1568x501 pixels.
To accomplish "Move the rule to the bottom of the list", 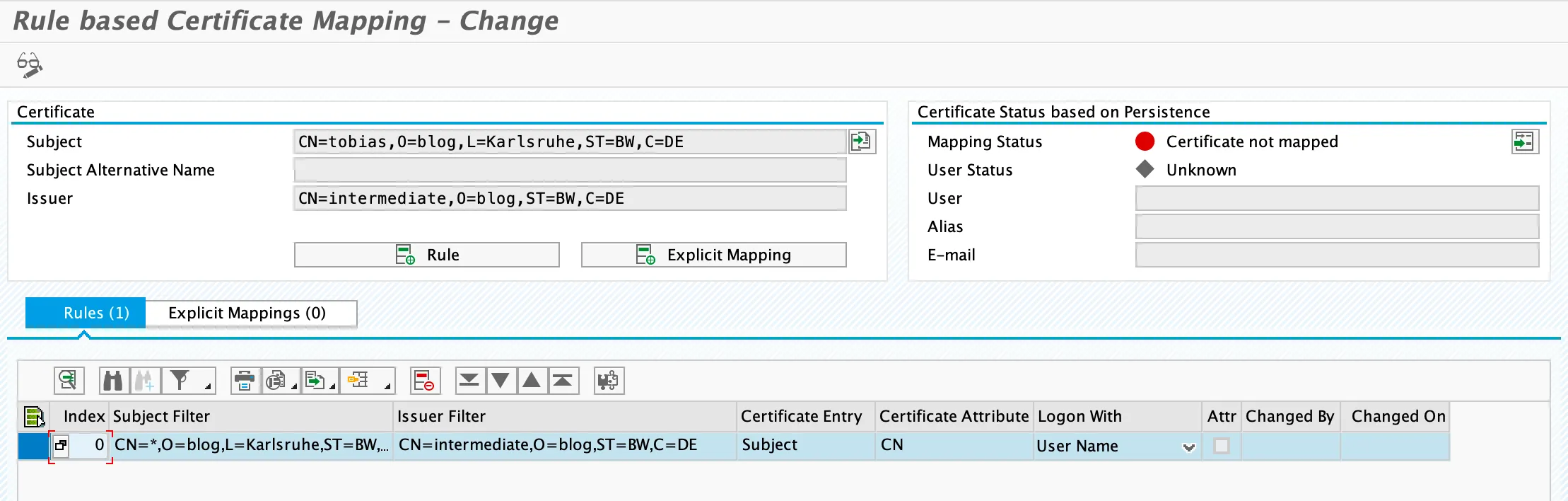I will pos(469,381).
